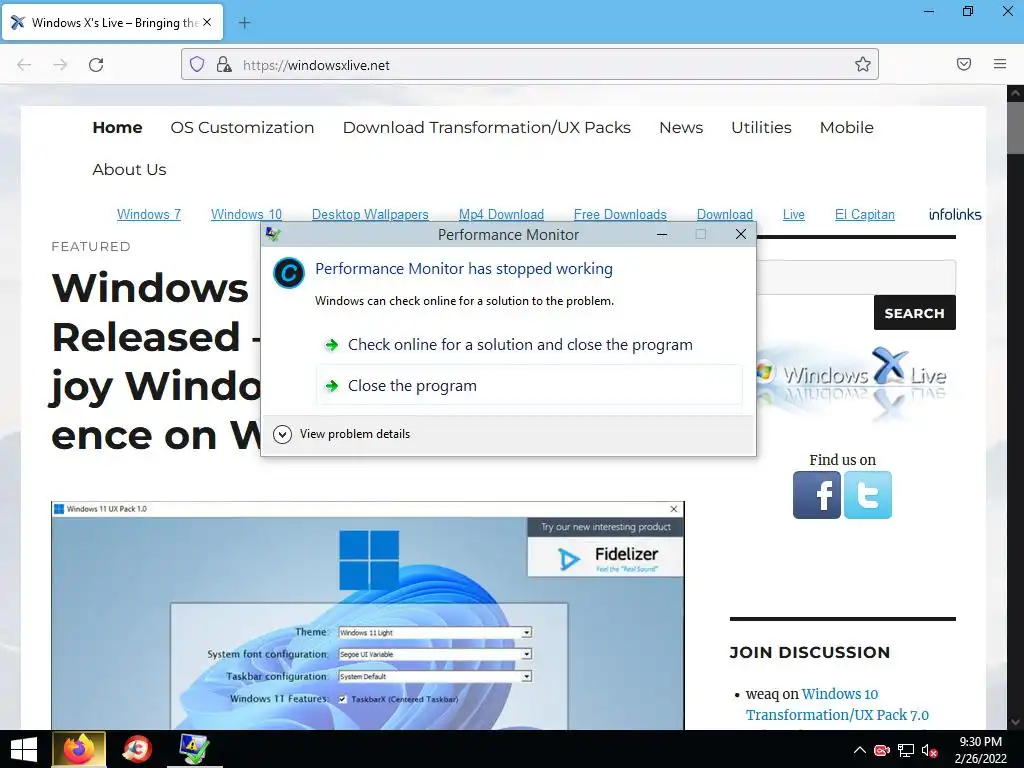Click the address bar URL field
Screen dimensions: 1024x768
click(x=529, y=65)
